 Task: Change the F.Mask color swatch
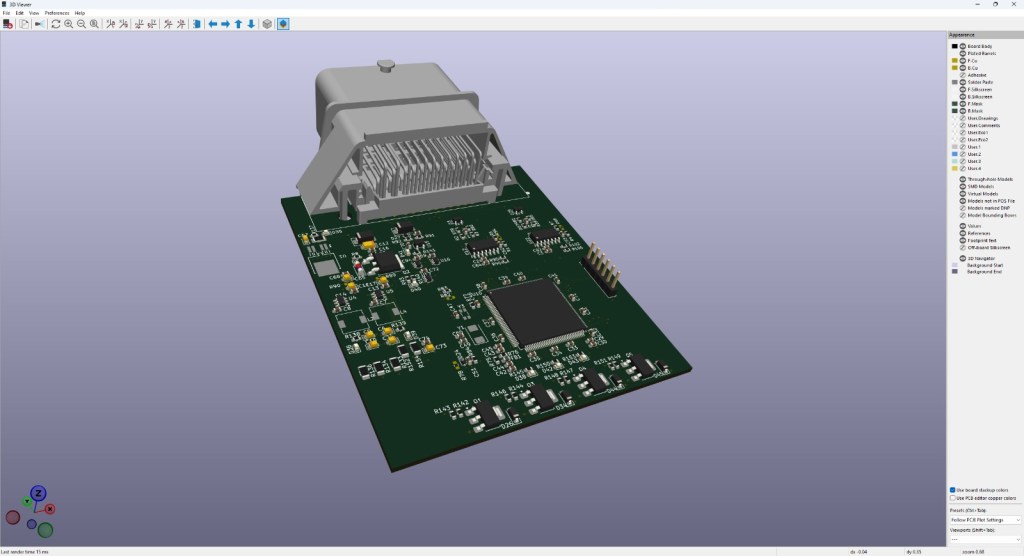click(x=955, y=104)
